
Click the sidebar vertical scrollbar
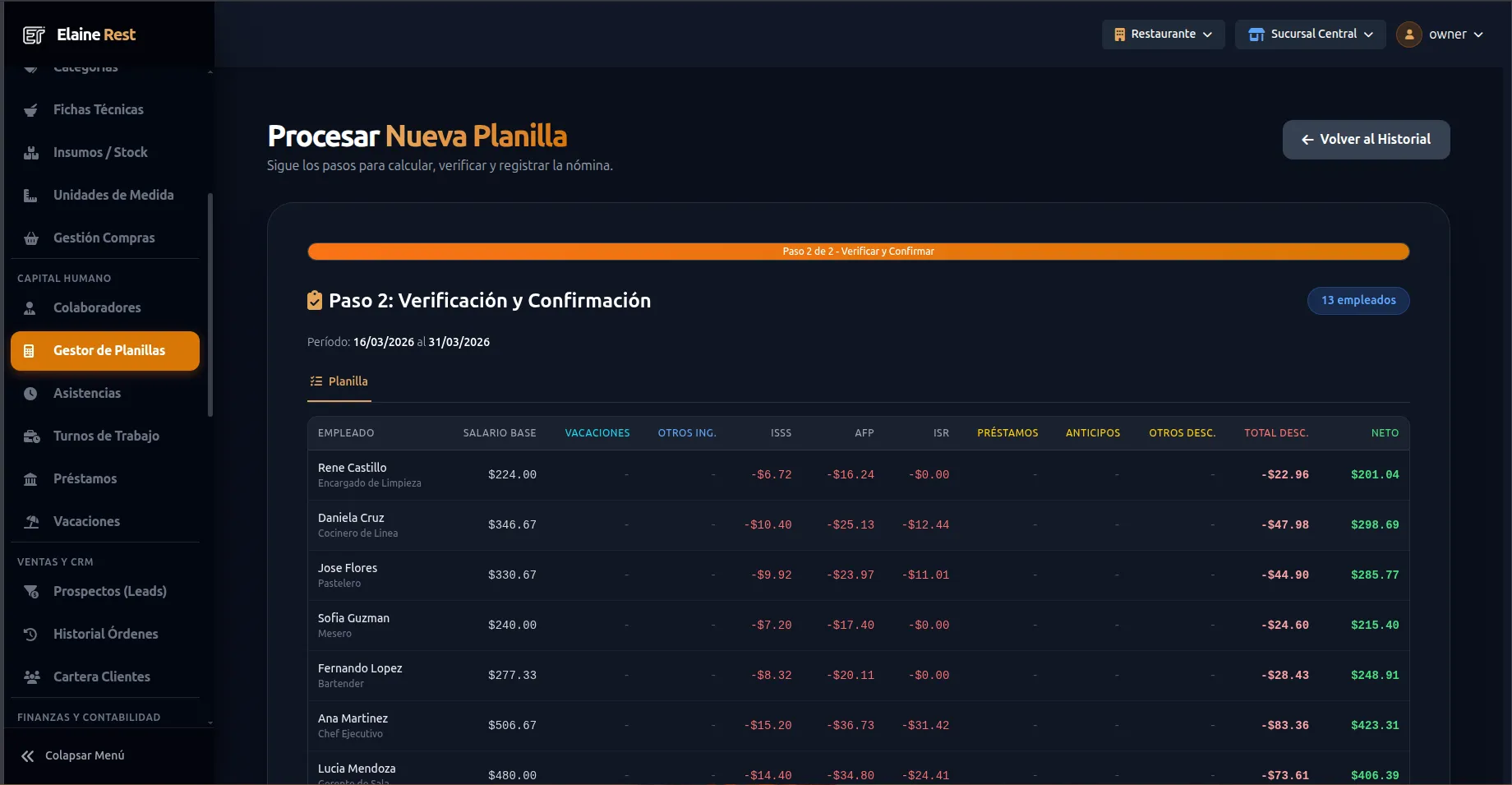click(210, 304)
